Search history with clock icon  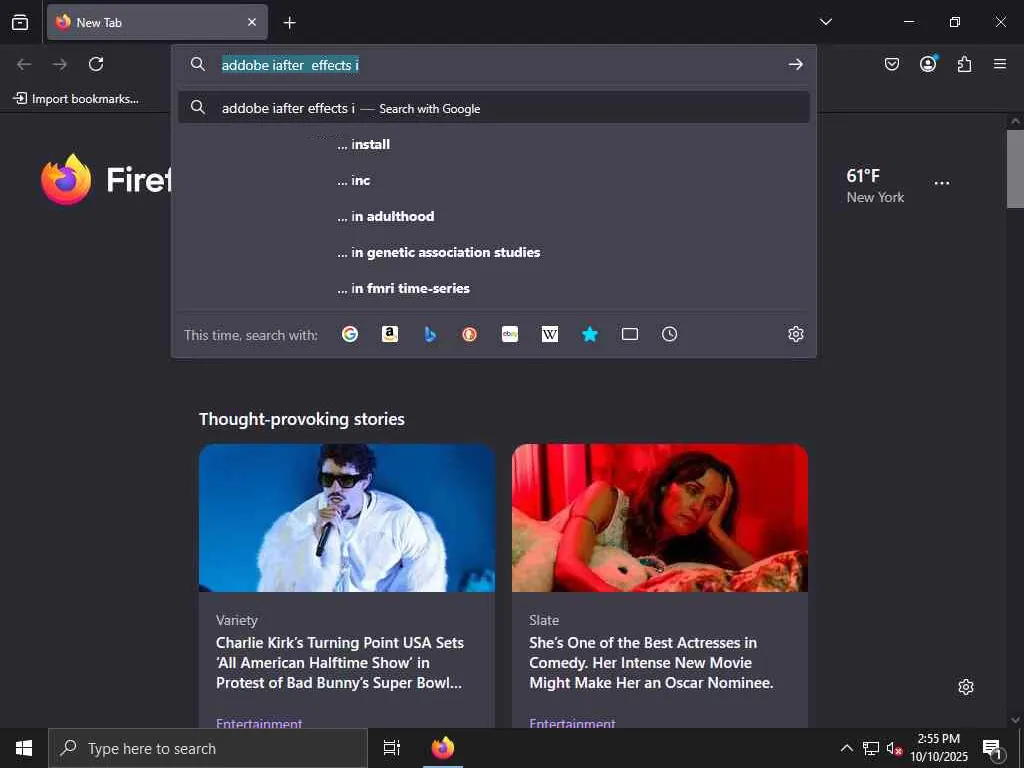click(669, 334)
